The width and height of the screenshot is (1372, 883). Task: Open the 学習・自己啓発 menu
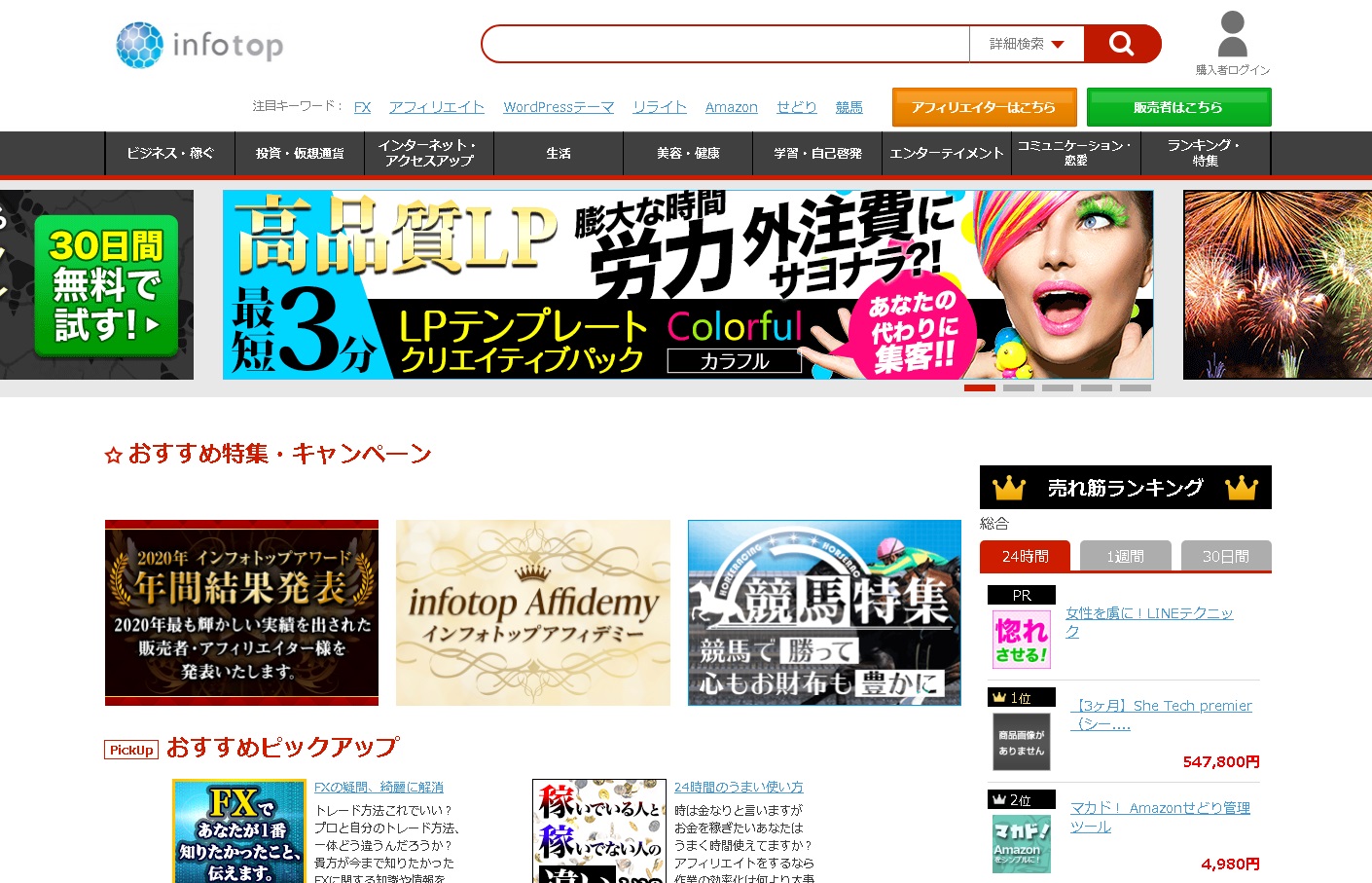click(x=817, y=153)
